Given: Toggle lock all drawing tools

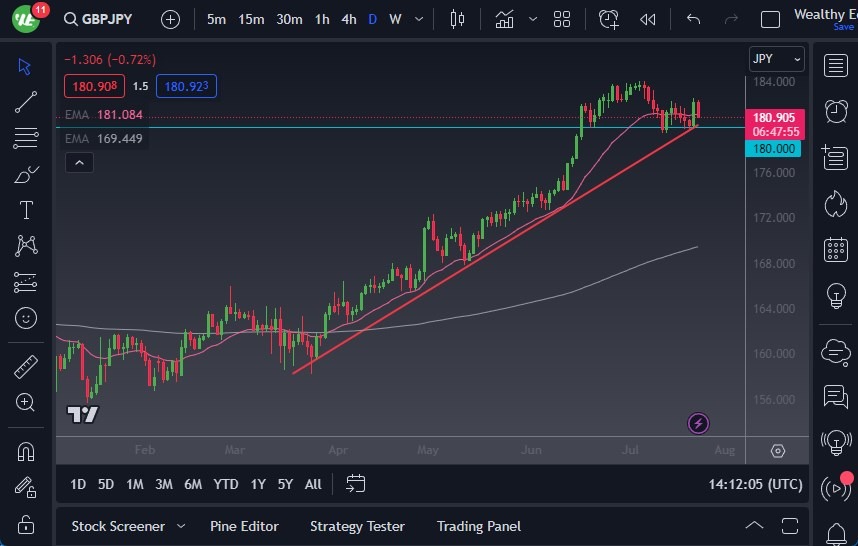Looking at the screenshot, I should click(x=26, y=524).
